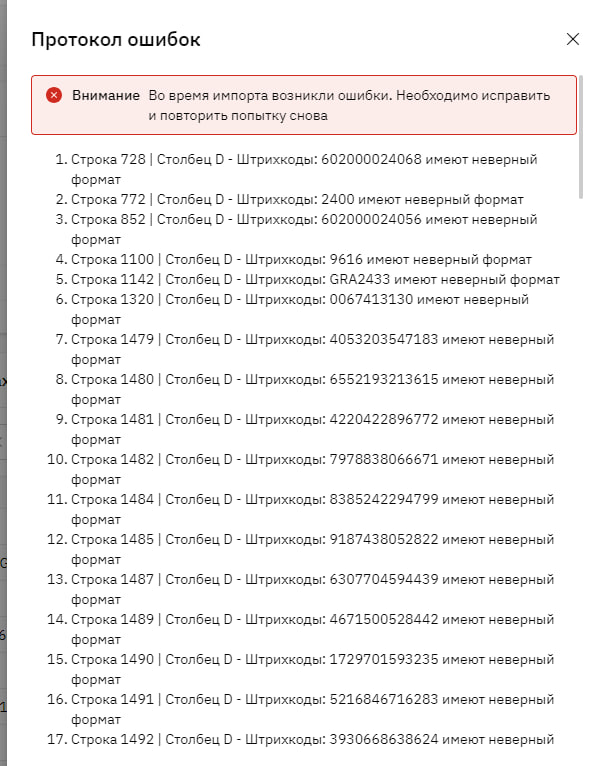Select the Строка 852 error entry
602x766 pixels.
click(x=303, y=229)
